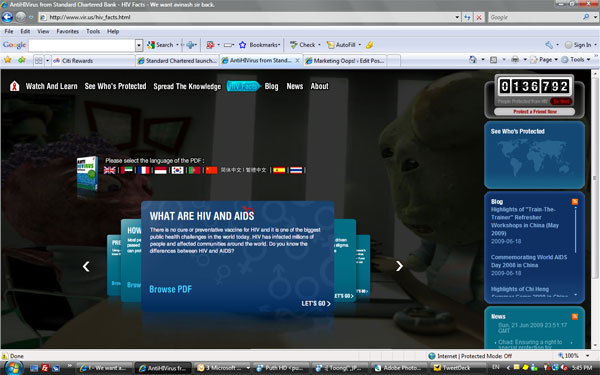Image resolution: width=600 pixels, height=375 pixels.
Task: Select the South Korean flag language
Action: click(177, 170)
